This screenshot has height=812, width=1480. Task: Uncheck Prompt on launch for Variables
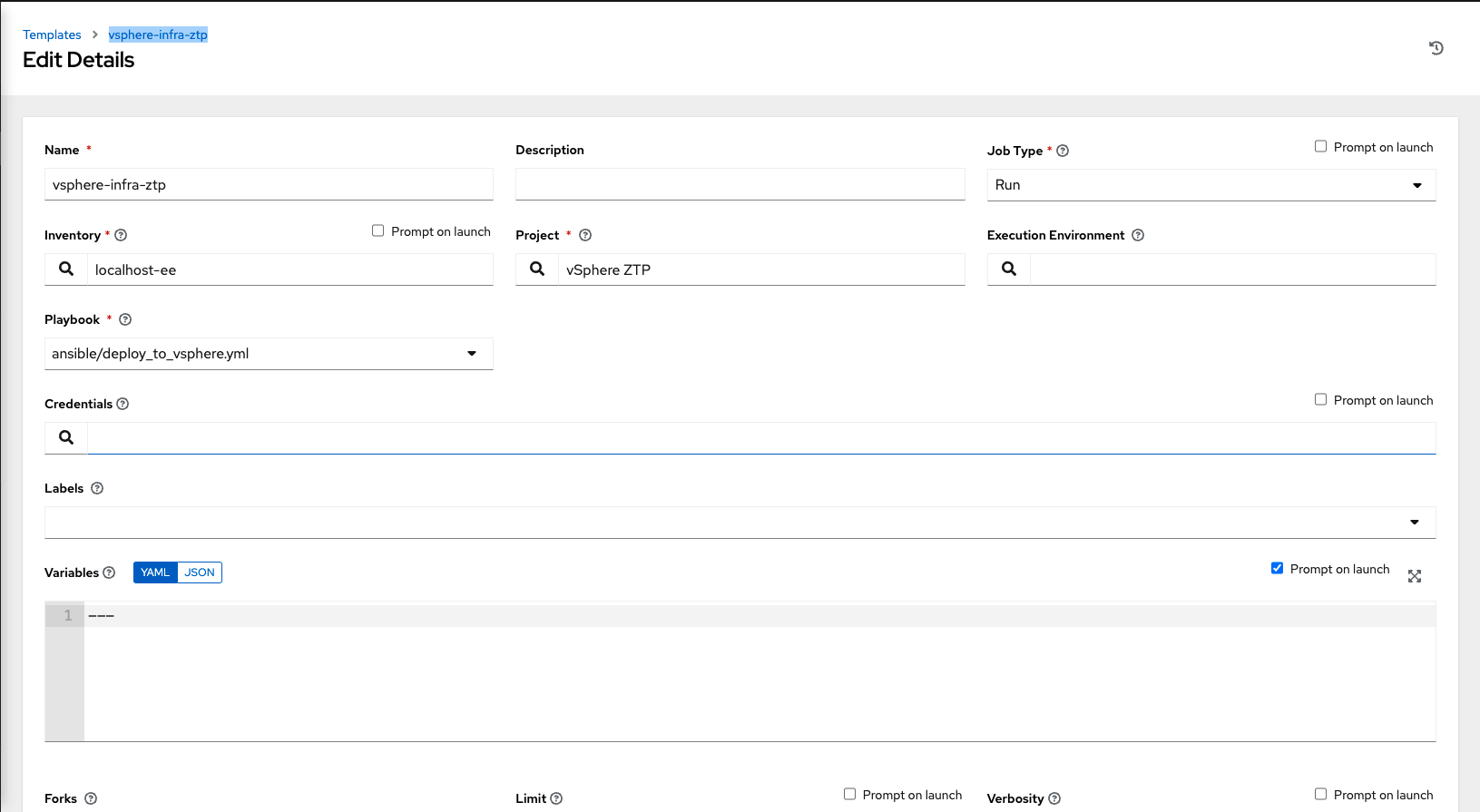1277,569
